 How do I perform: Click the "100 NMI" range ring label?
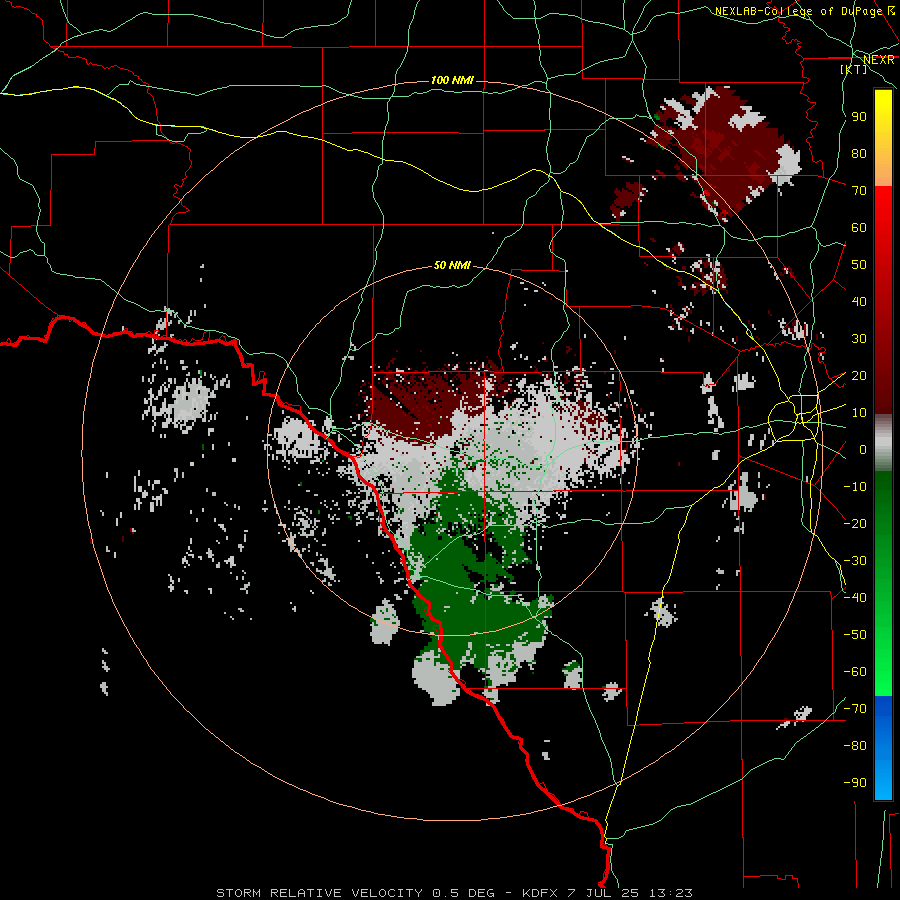click(452, 80)
